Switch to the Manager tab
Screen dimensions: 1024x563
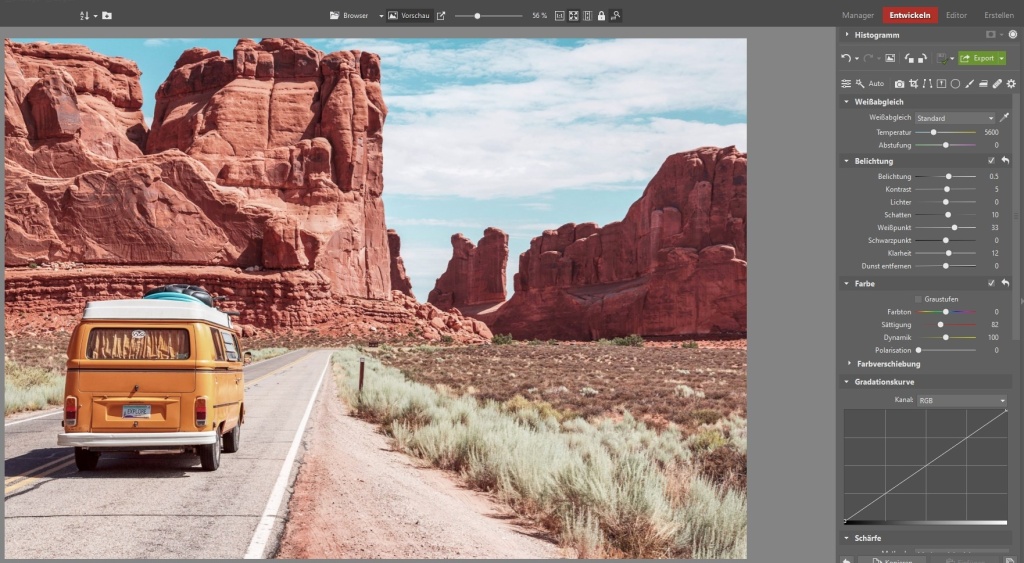(x=858, y=15)
